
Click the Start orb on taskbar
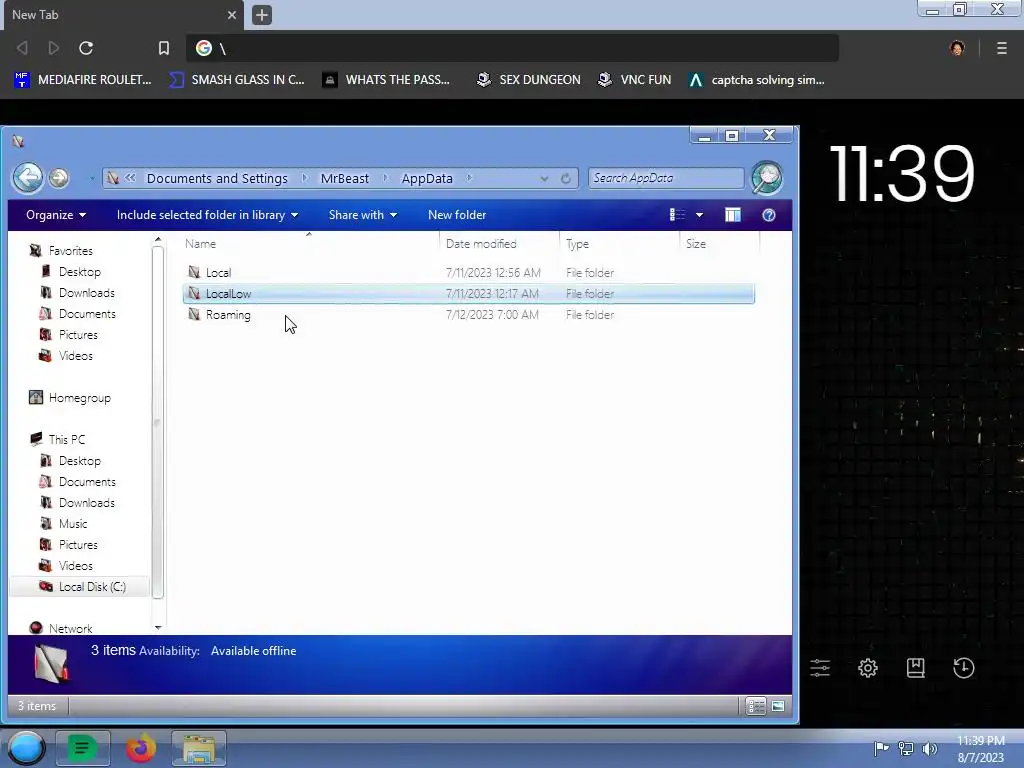pyautogui.click(x=26, y=748)
